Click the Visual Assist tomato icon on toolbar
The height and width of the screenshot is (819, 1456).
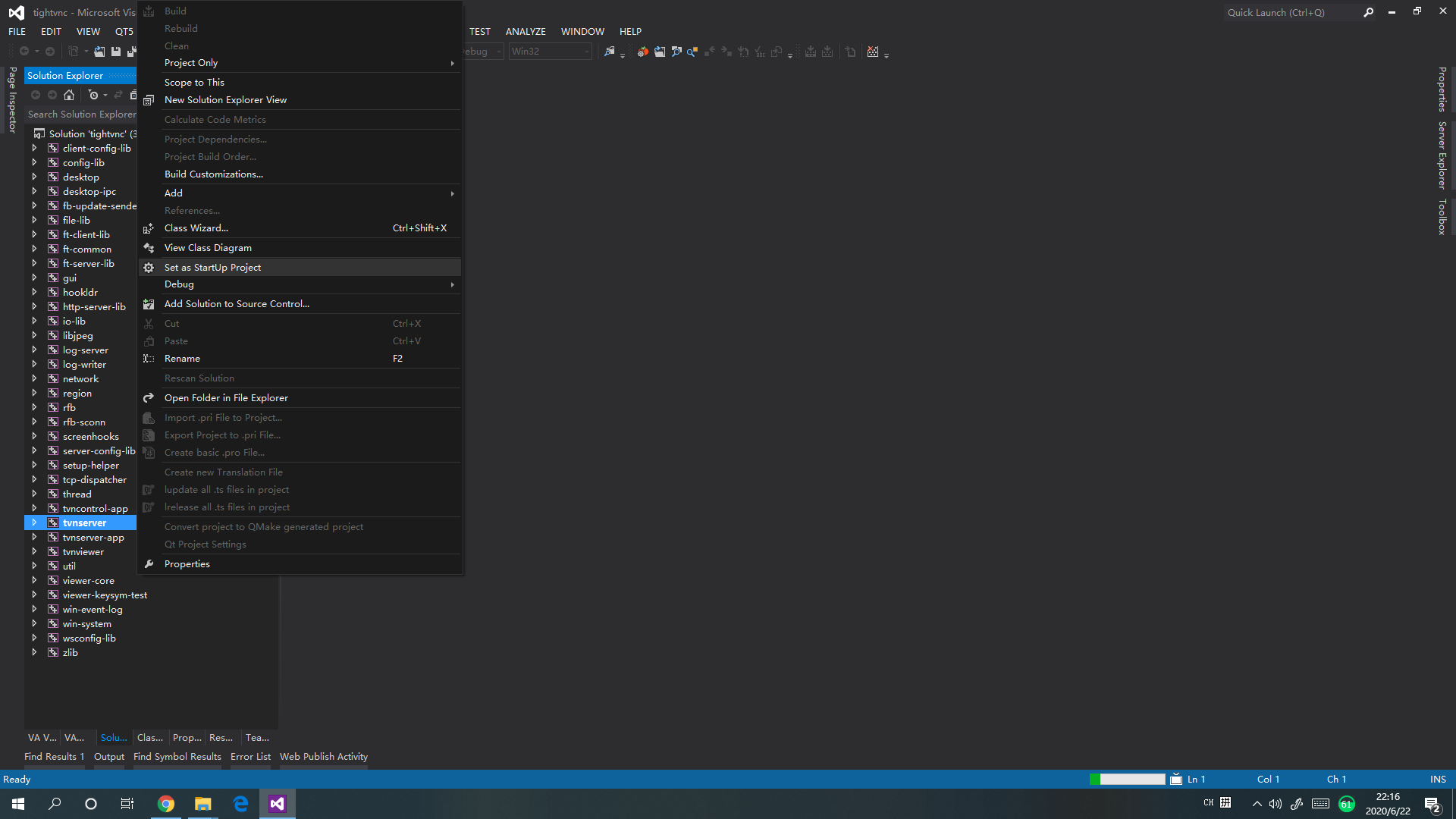[643, 52]
